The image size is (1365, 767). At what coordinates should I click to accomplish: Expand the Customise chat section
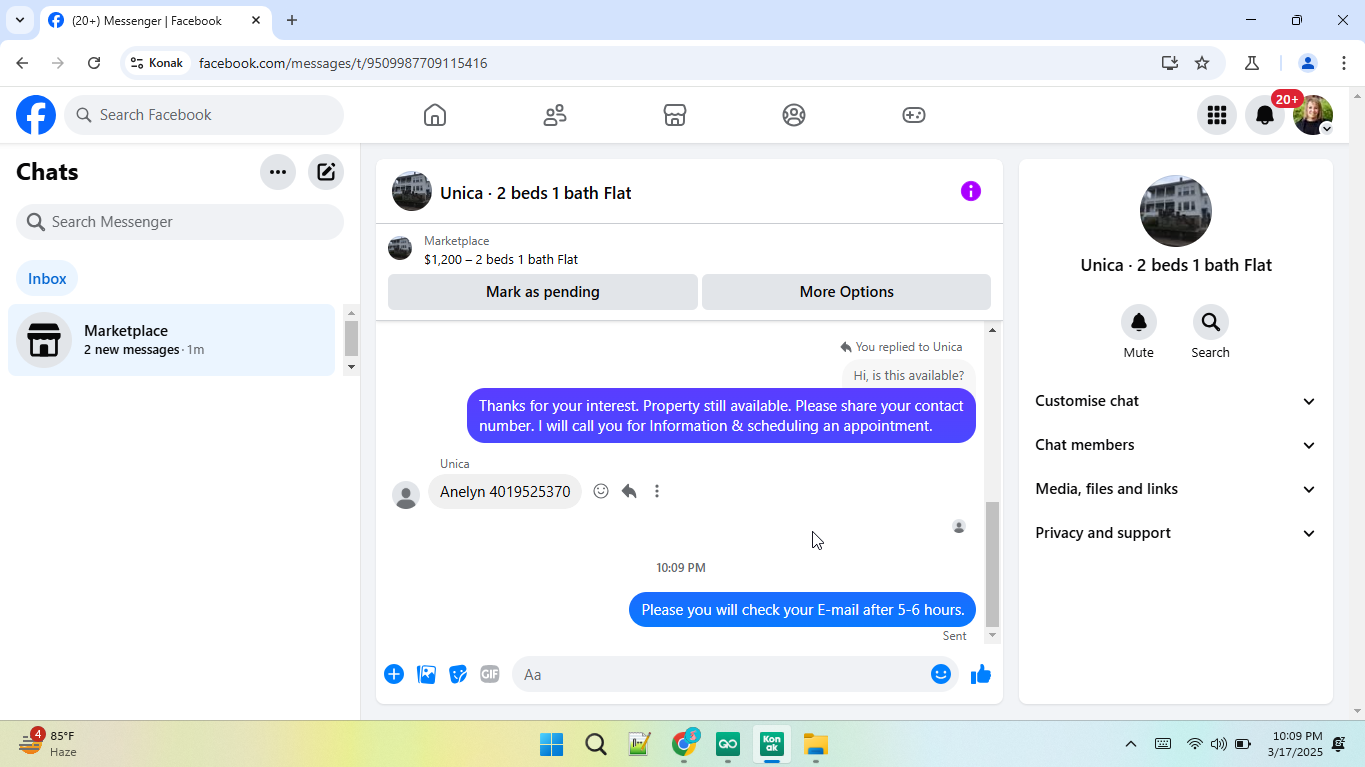[1176, 401]
